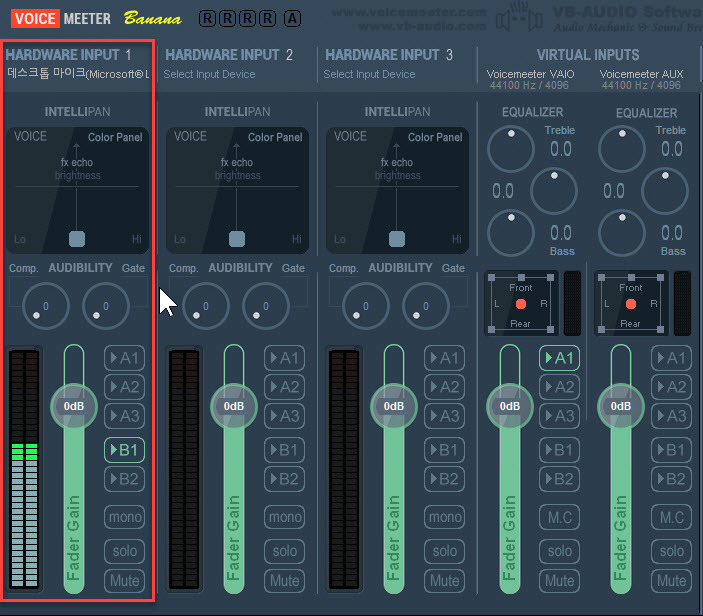Click Hardware Input 3 Color Panel label
703x616 pixels.
coord(435,137)
